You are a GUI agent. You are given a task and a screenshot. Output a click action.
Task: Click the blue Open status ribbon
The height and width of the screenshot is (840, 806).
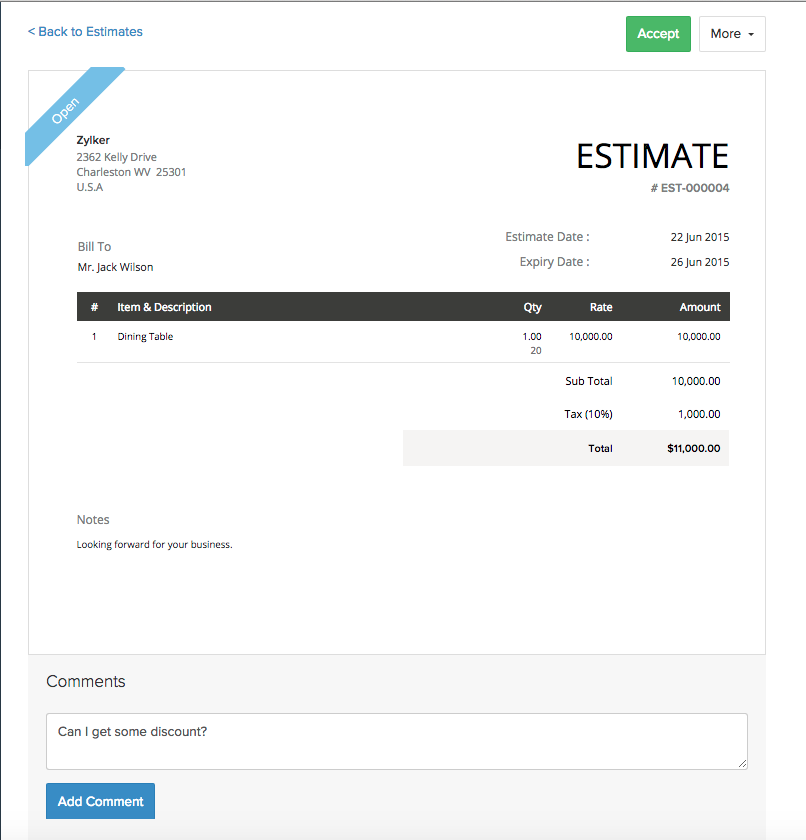click(68, 112)
